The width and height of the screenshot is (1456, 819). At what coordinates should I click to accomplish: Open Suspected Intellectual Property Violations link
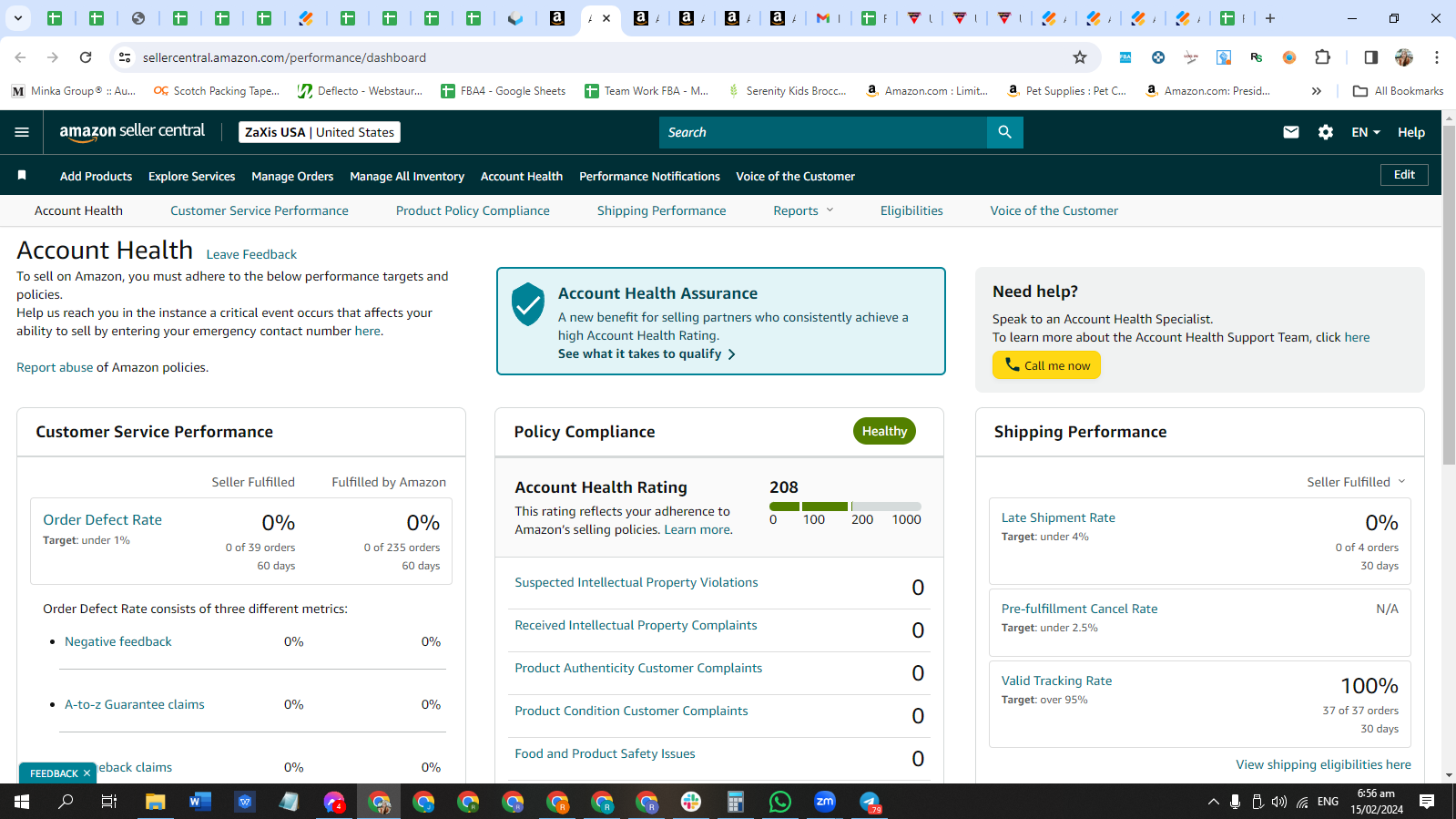[x=636, y=582]
